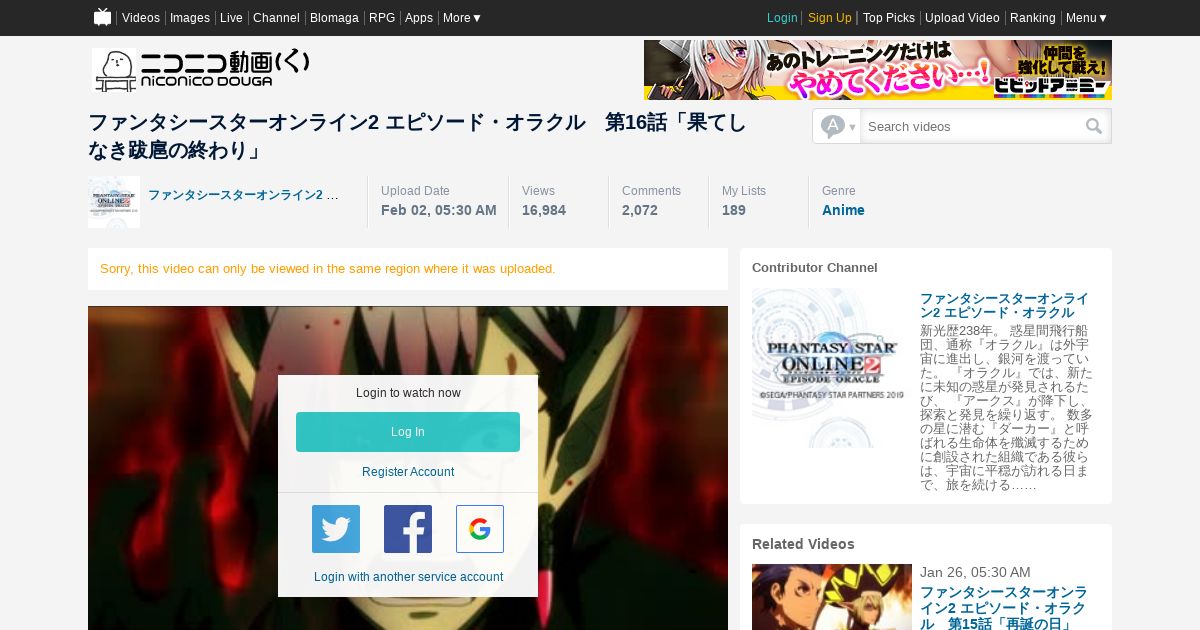Image resolution: width=1200 pixels, height=630 pixels.
Task: Click the teal Log In button
Action: pos(408,432)
